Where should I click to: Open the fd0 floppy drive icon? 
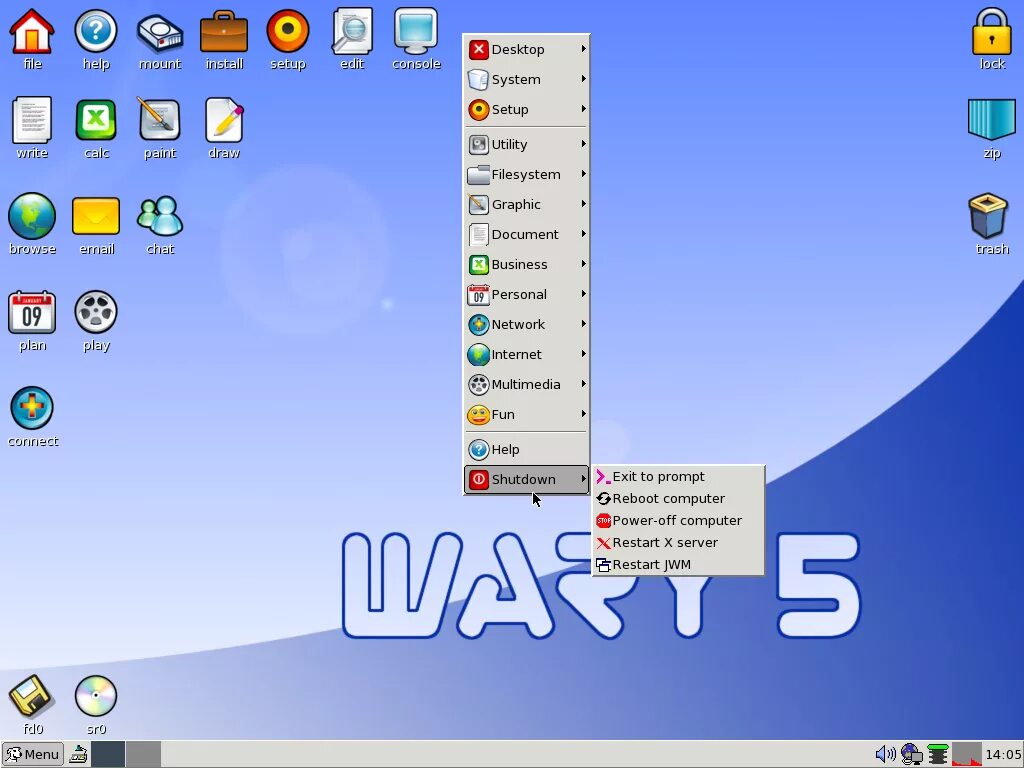pos(31,696)
